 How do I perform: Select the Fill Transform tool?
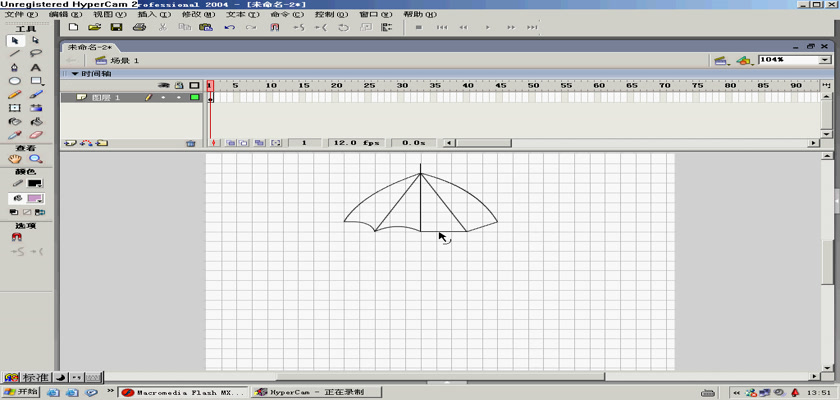click(x=35, y=108)
